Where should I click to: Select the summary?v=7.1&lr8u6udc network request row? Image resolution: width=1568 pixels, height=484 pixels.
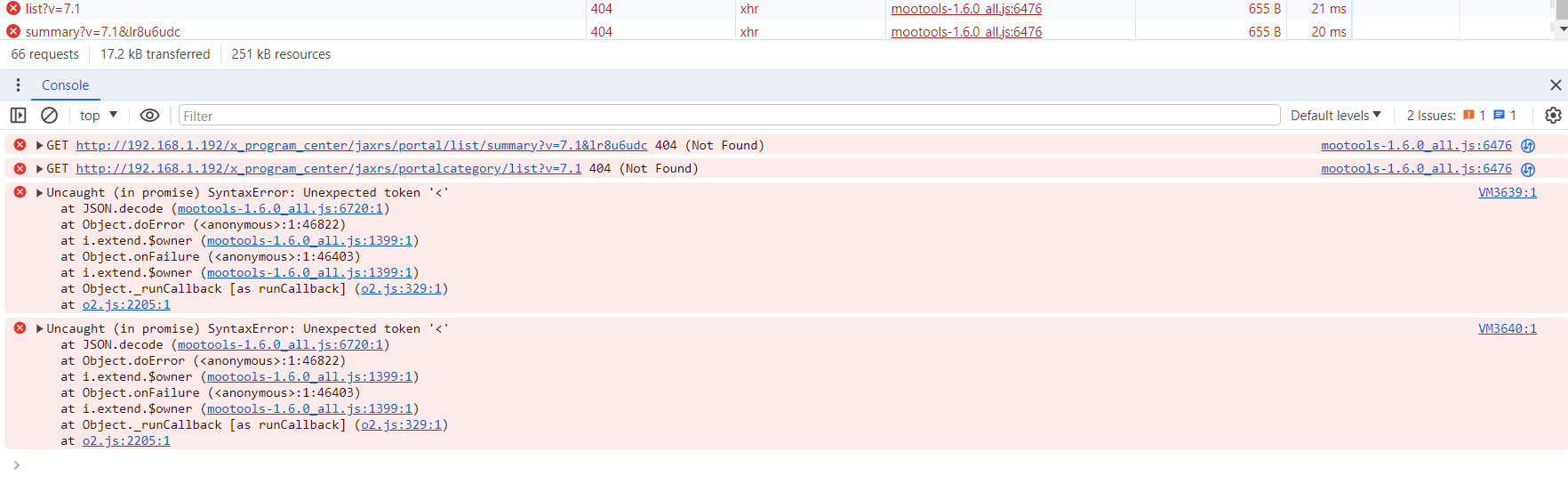pyautogui.click(x=676, y=31)
